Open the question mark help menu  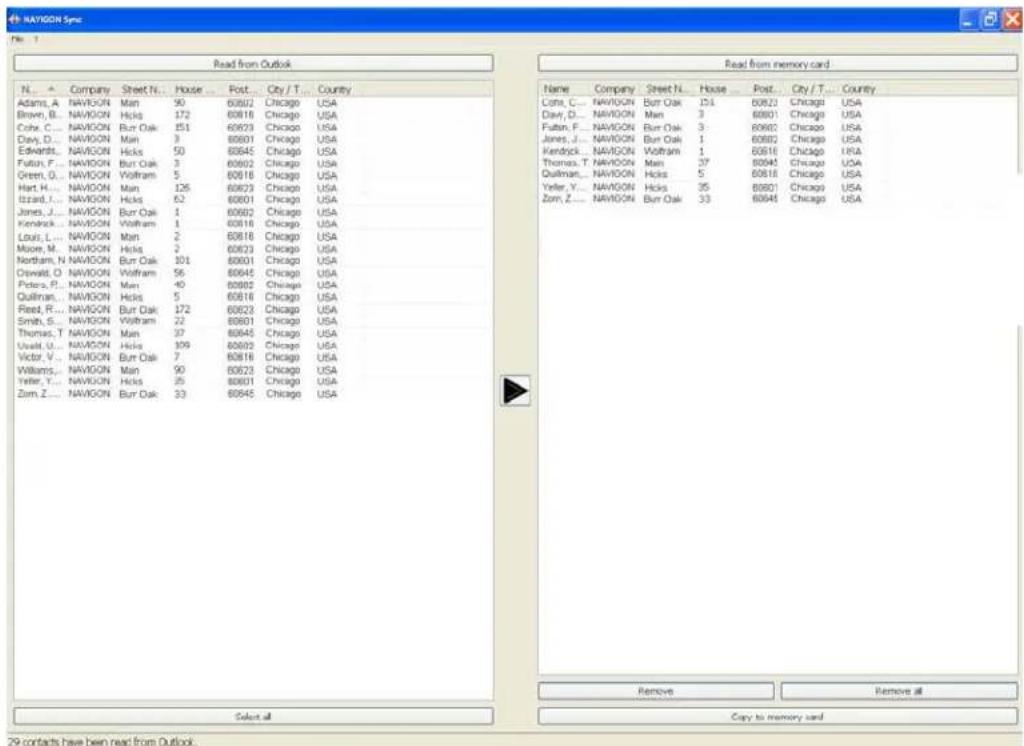pyautogui.click(x=36, y=39)
